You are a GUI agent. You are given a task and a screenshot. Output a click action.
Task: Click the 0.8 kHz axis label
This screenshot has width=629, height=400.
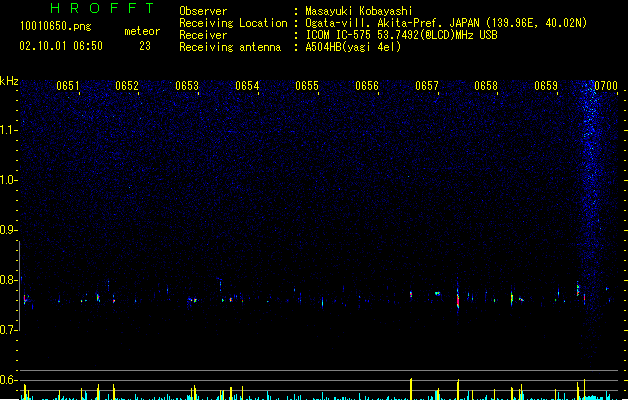point(9,280)
